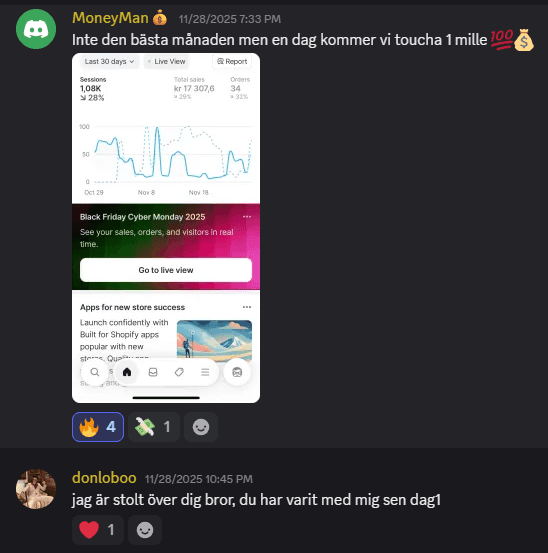Tap the store icon in bottom bar
This screenshot has width=548, height=553.
(x=237, y=372)
